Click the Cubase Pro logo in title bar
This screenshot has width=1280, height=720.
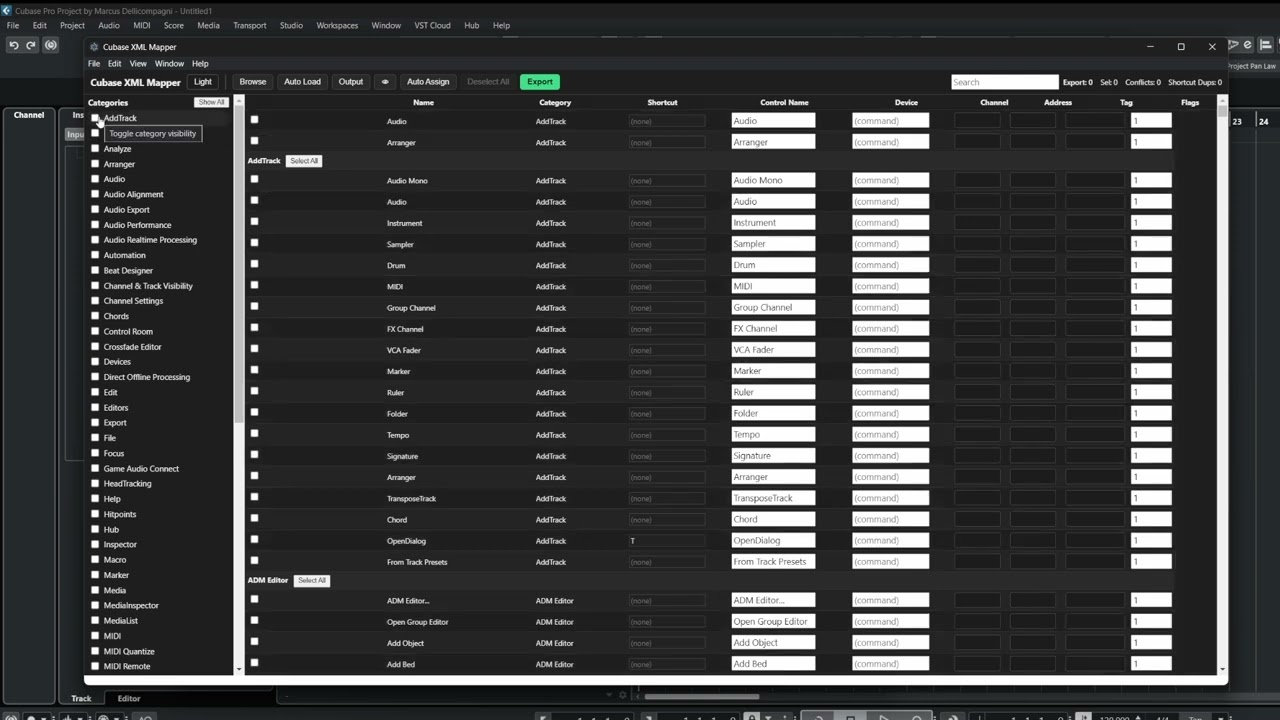click(7, 11)
